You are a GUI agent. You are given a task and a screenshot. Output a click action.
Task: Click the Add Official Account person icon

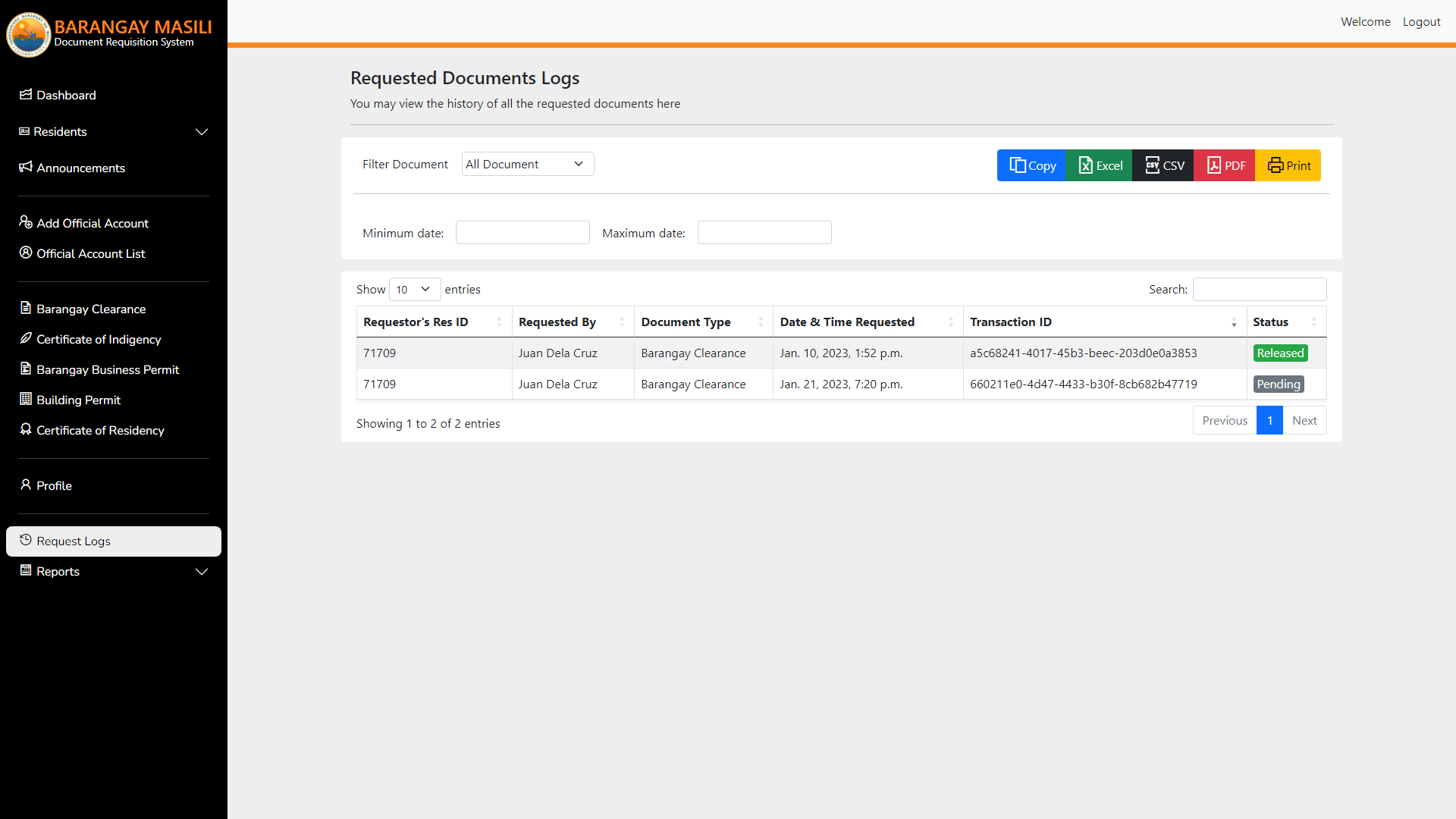tap(26, 222)
